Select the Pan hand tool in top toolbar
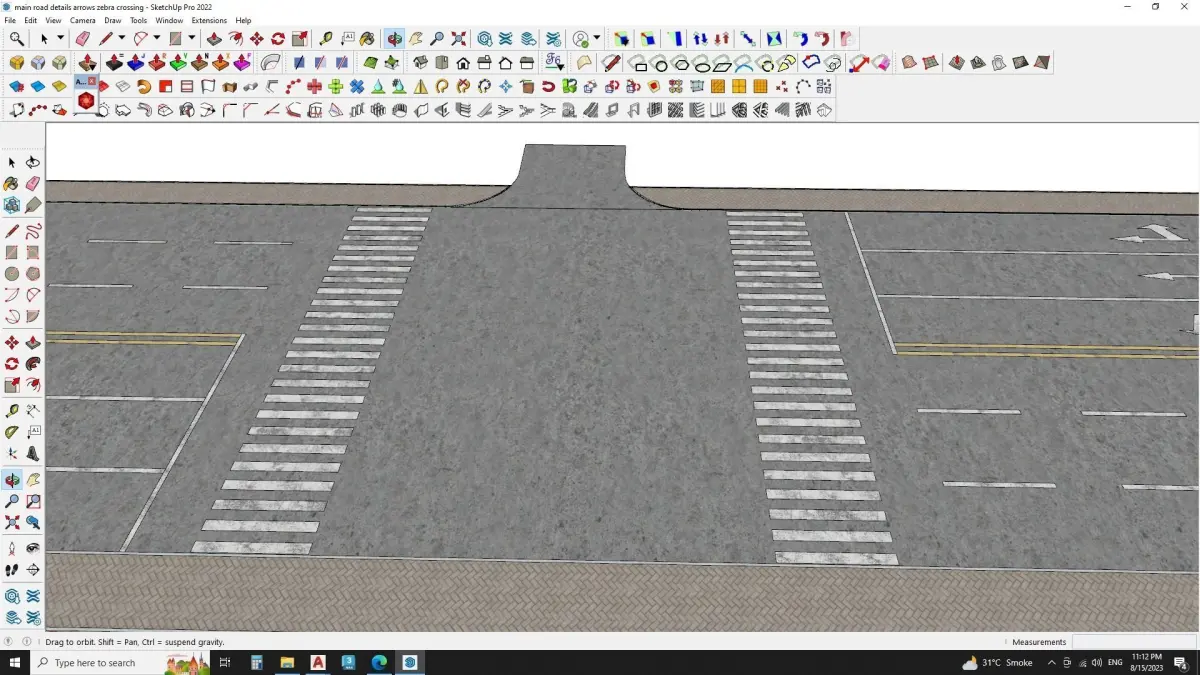Viewport: 1200px width, 675px height. (416, 39)
